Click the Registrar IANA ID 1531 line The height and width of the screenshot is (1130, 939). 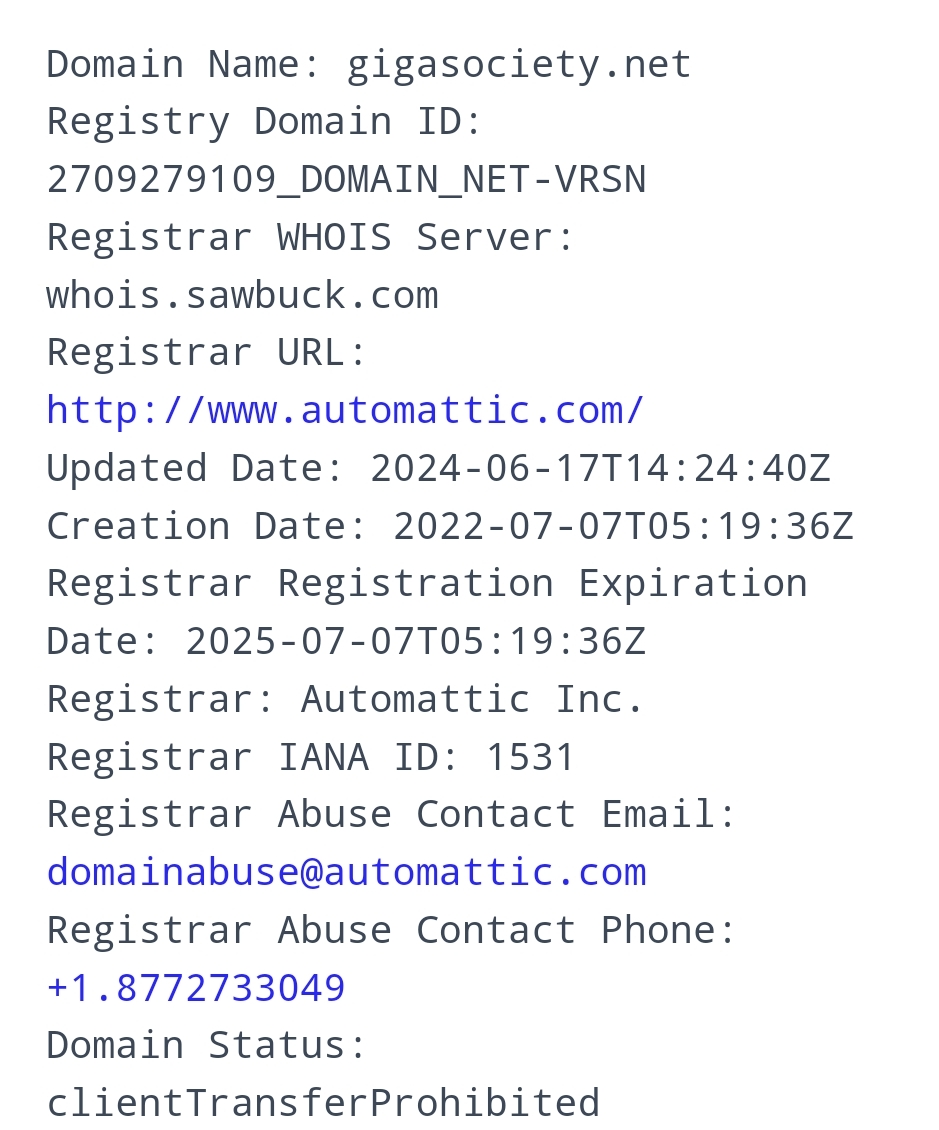click(311, 757)
